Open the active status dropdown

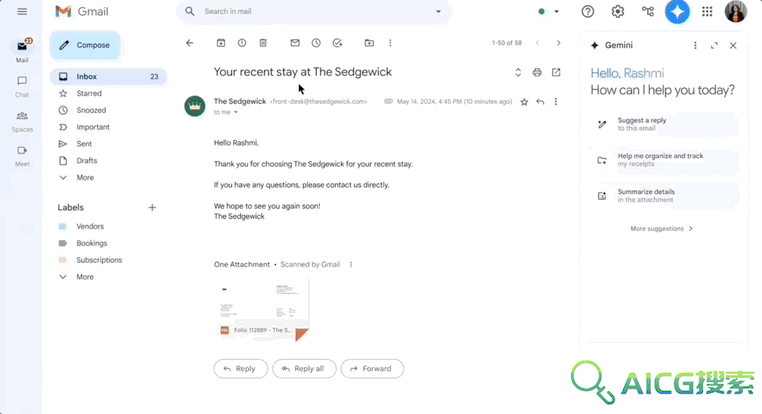(x=549, y=11)
